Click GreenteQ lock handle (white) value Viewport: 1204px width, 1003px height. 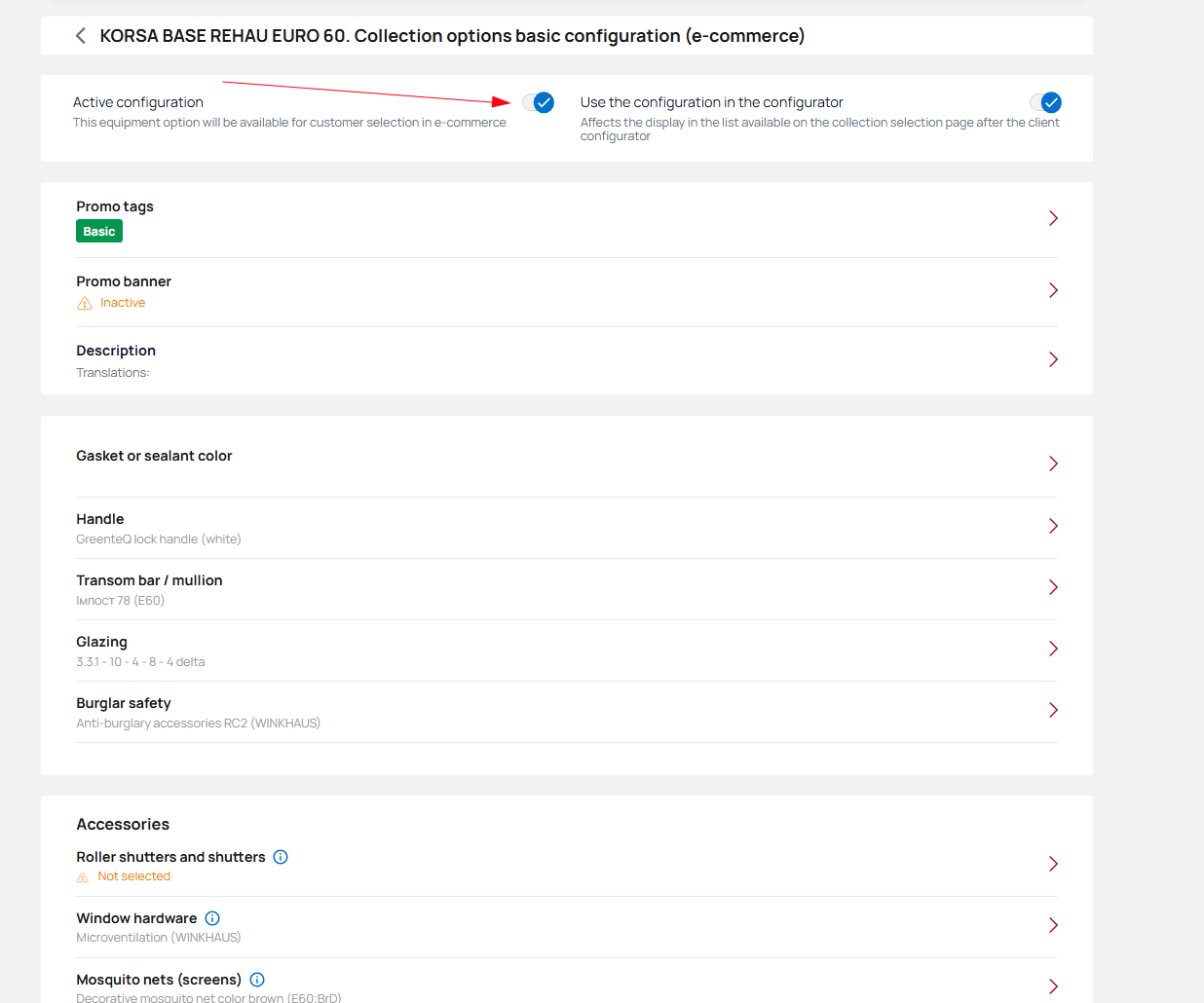tap(159, 539)
